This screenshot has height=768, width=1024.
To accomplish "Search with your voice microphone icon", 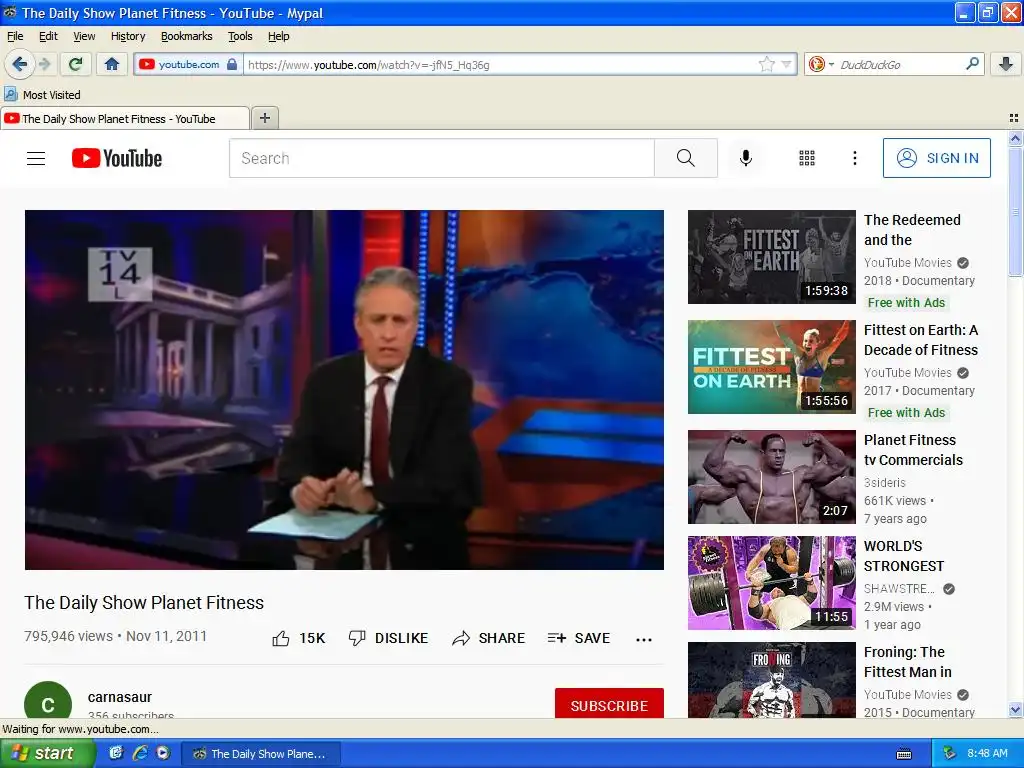I will 746,158.
